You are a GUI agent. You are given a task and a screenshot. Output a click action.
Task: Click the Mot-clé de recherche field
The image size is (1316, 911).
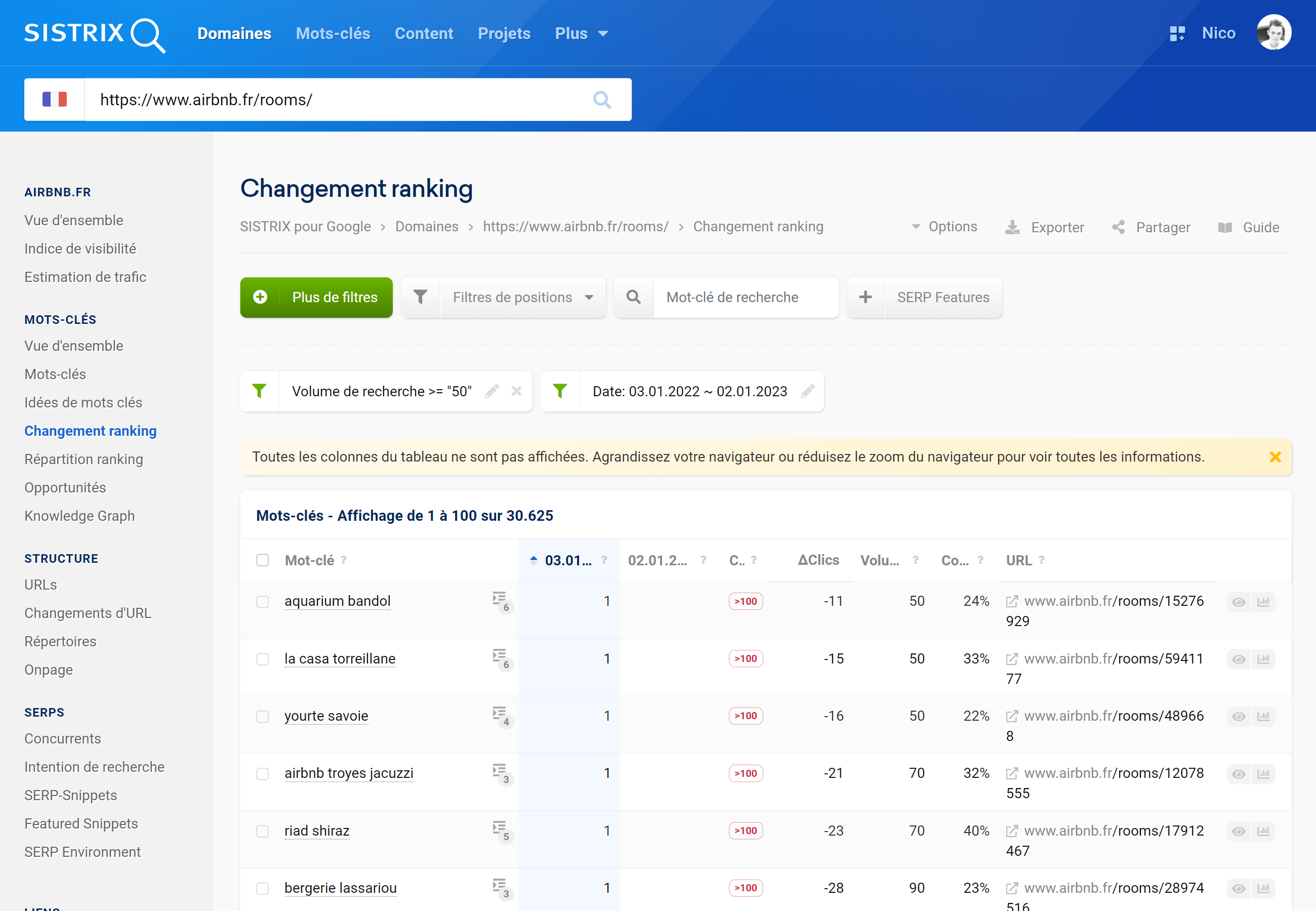pyautogui.click(x=746, y=298)
